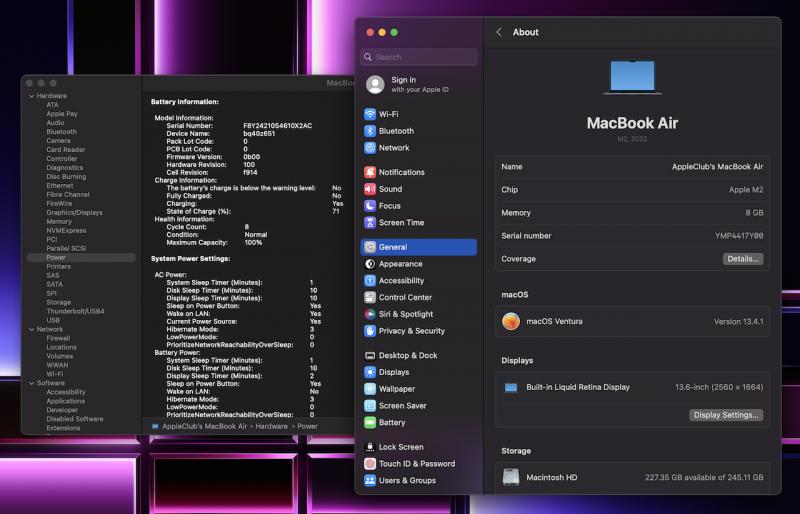Open Wallpaper icon in sidebar
Image resolution: width=800 pixels, height=514 pixels.
[370, 389]
